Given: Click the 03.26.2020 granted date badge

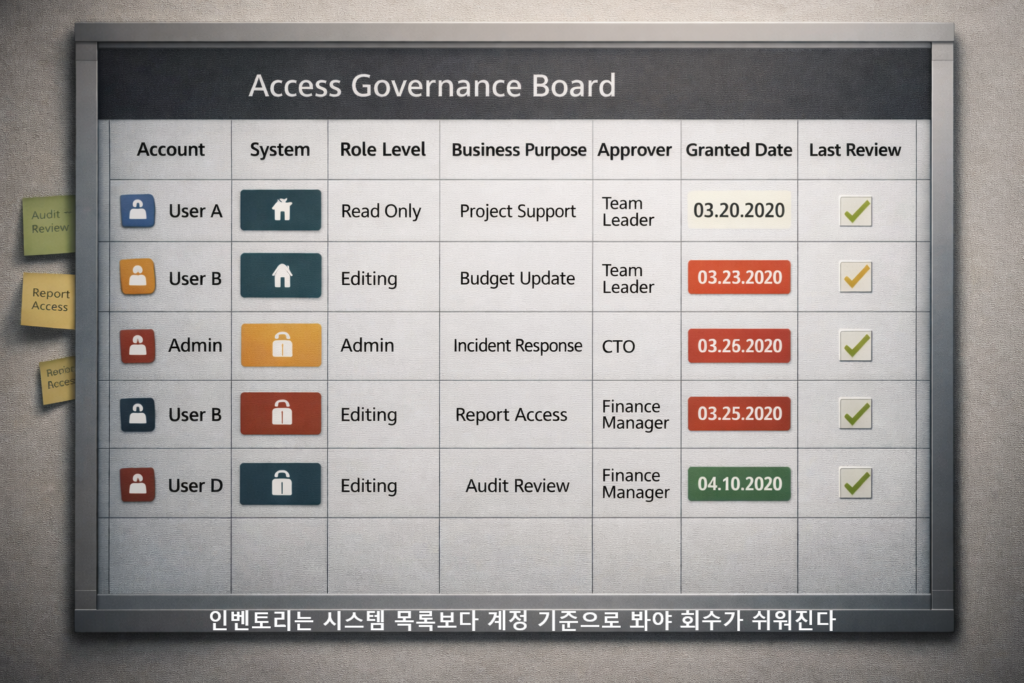Looking at the screenshot, I should tap(739, 345).
